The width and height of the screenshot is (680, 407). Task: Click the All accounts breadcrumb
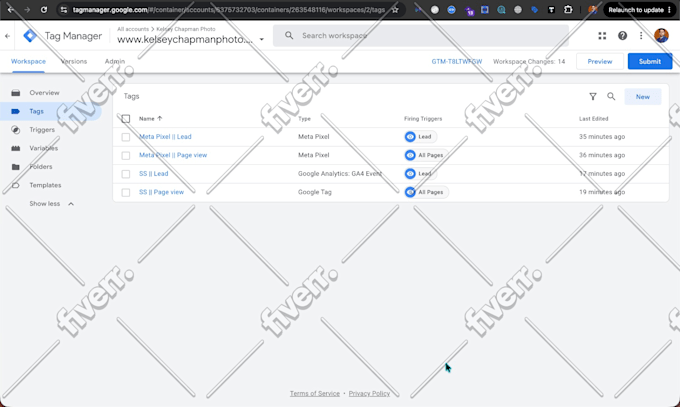point(133,29)
